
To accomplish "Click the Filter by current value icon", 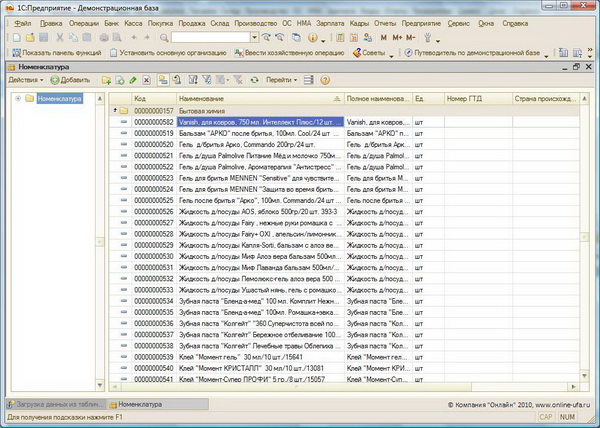I will [x=207, y=80].
